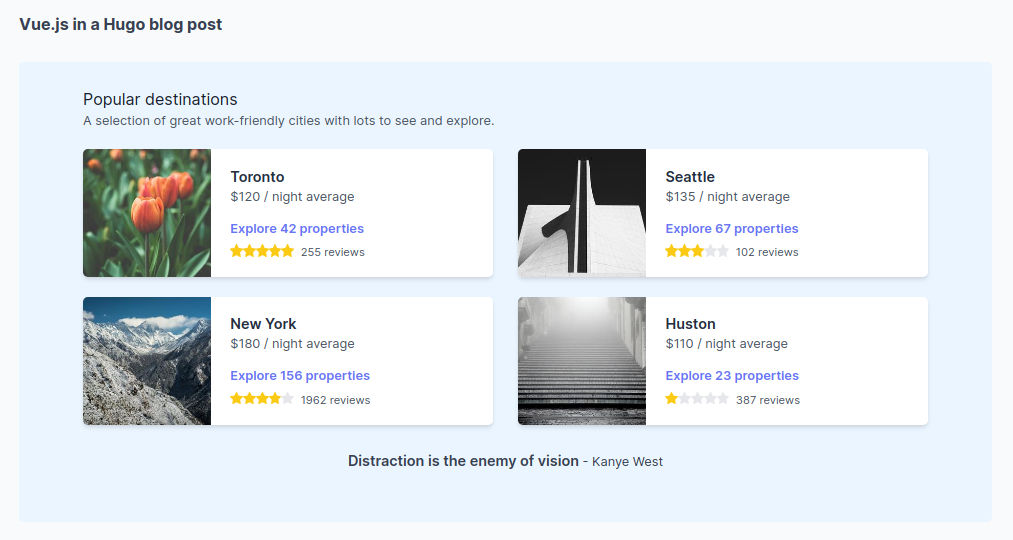Click the Vue.js in a Hugo blog post title
The height and width of the screenshot is (540, 1013).
(121, 24)
